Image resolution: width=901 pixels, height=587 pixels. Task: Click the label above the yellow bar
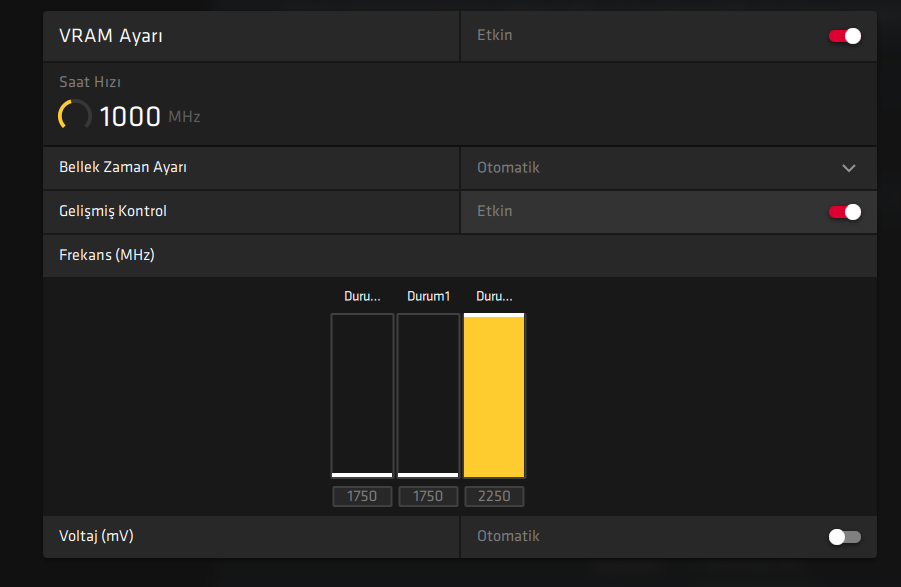coord(494,297)
